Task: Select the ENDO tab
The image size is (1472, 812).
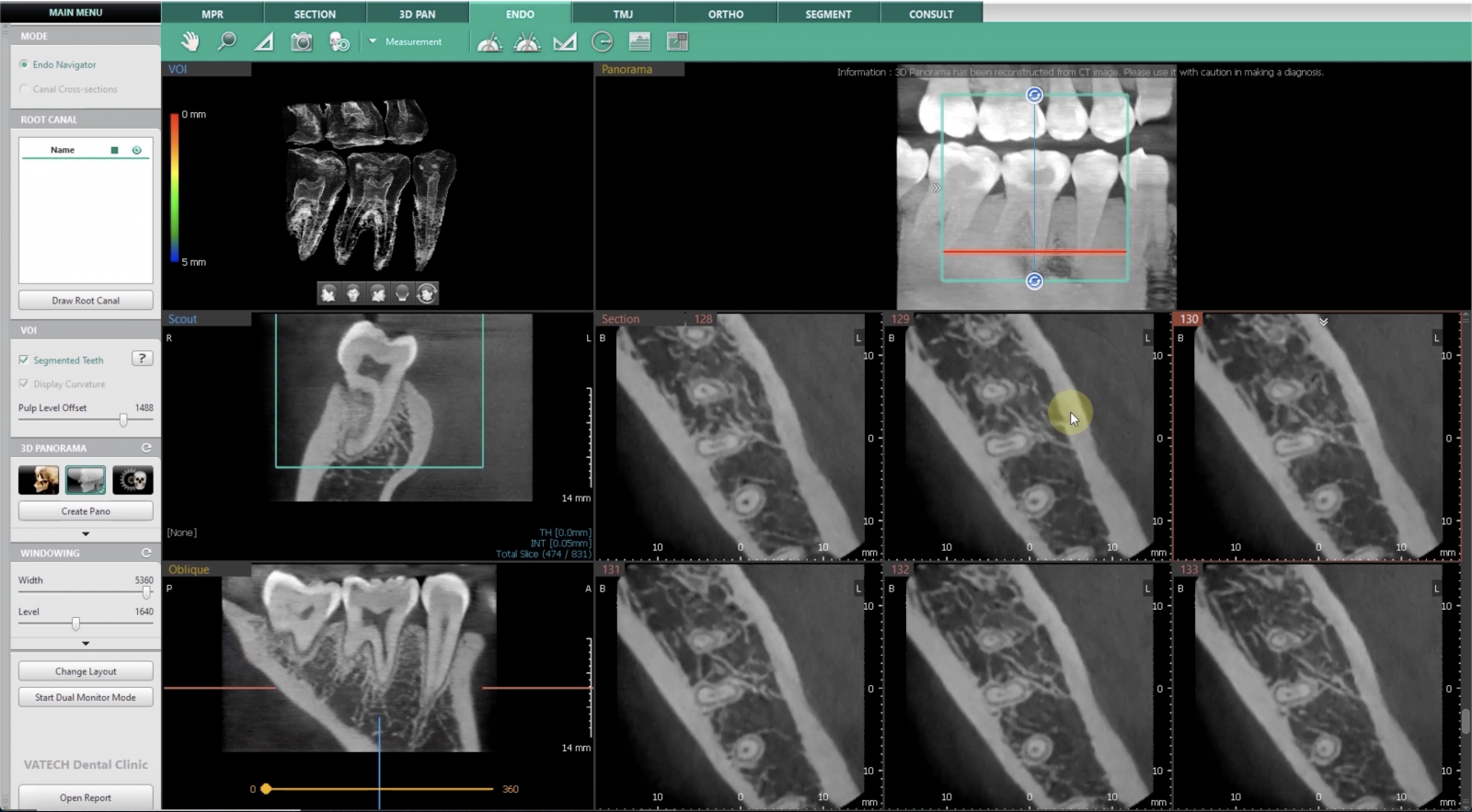Action: 520,14
